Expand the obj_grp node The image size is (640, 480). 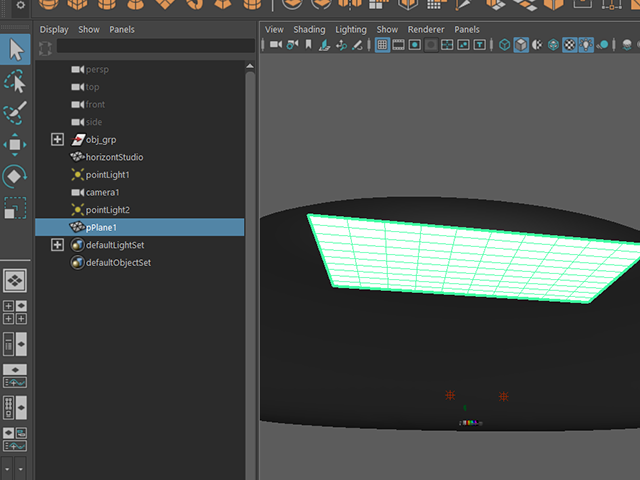(57, 139)
